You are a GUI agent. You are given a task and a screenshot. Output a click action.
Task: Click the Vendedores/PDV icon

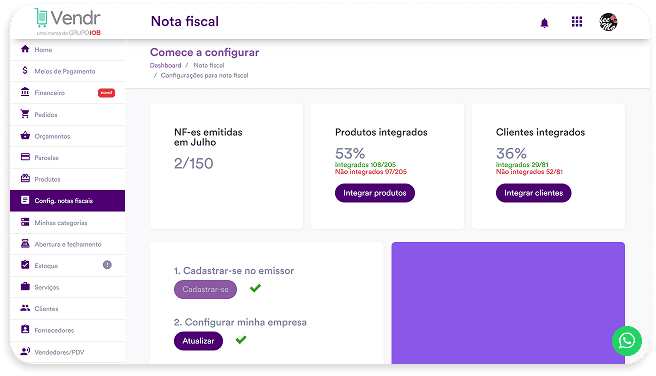pos(25,351)
